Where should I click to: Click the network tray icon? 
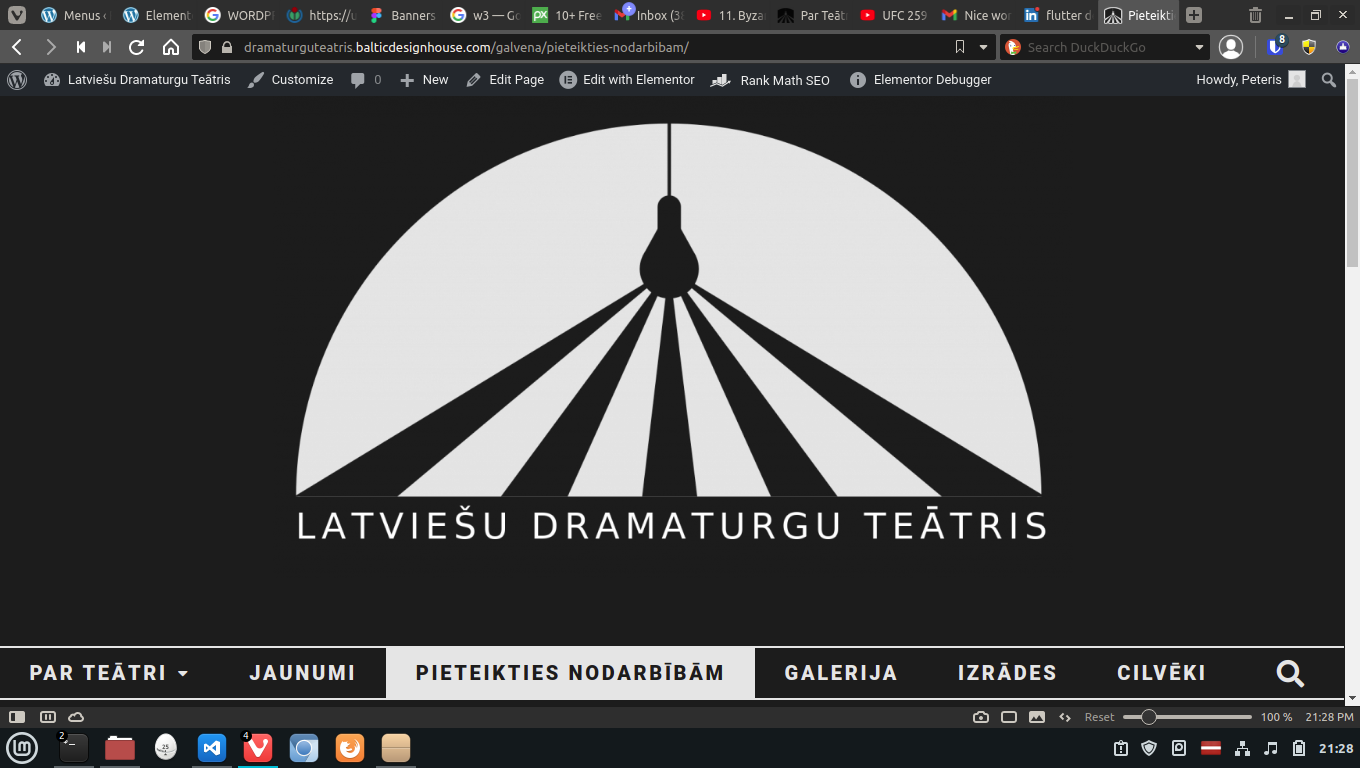(x=1242, y=748)
